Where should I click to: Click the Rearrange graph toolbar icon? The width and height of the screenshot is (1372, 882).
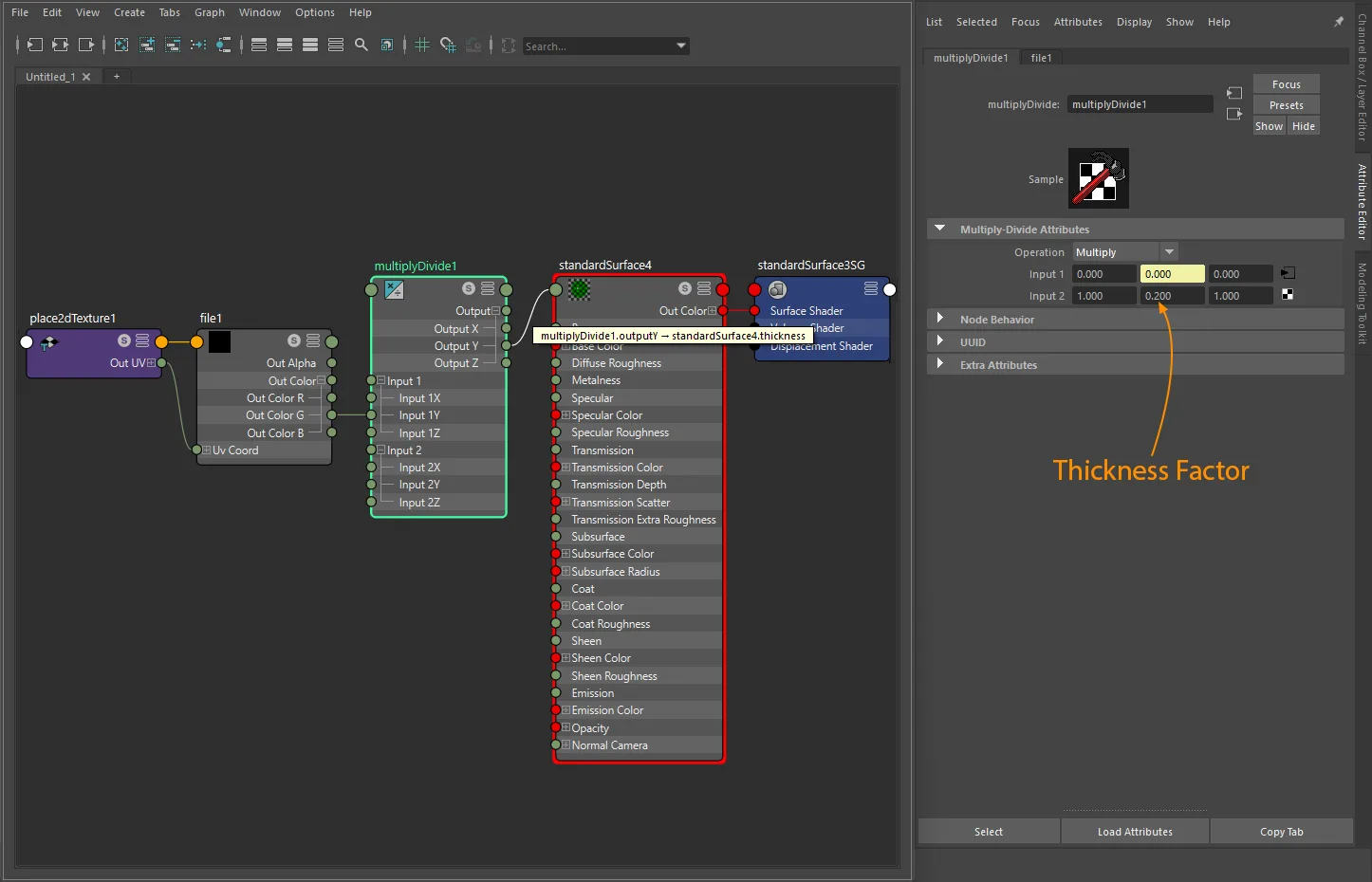(198, 45)
